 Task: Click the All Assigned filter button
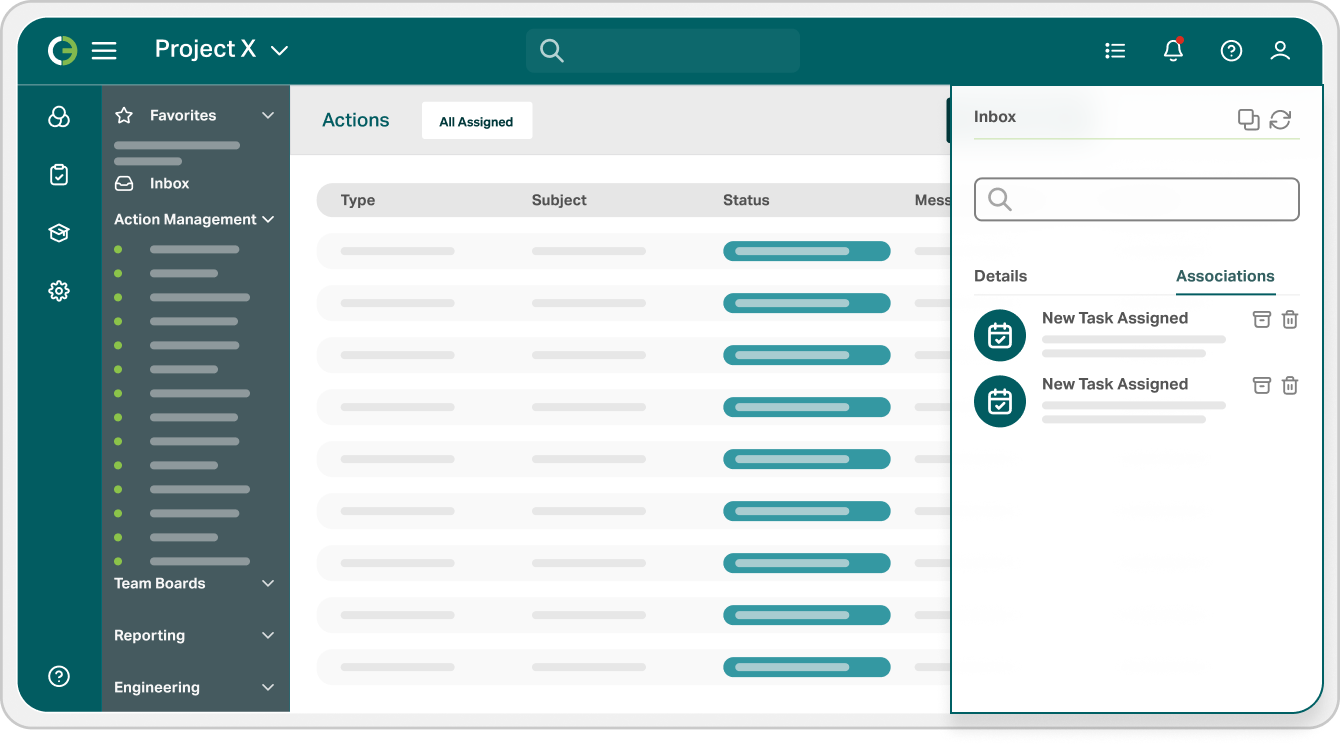pos(477,120)
